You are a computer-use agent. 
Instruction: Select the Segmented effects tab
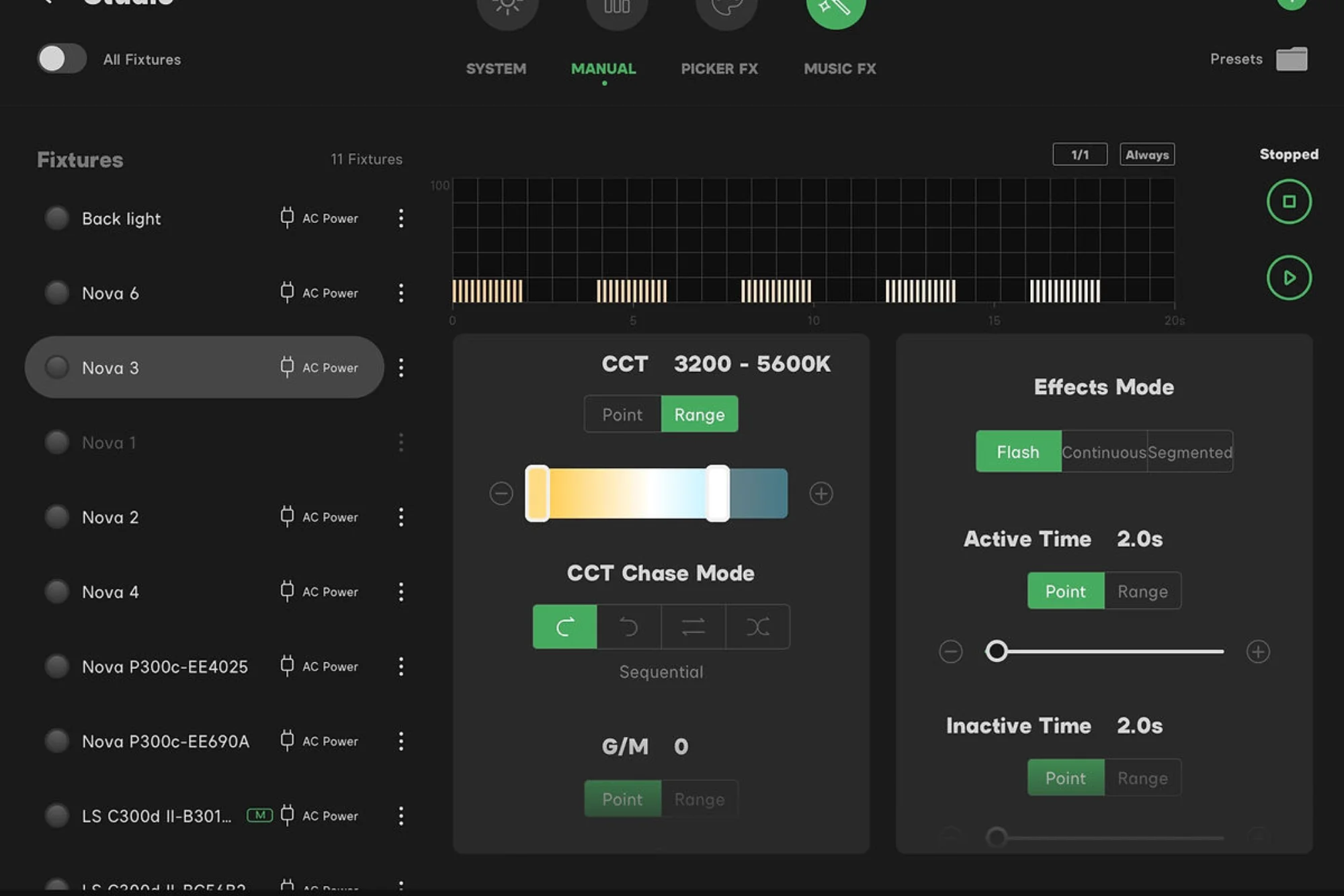tap(1191, 451)
